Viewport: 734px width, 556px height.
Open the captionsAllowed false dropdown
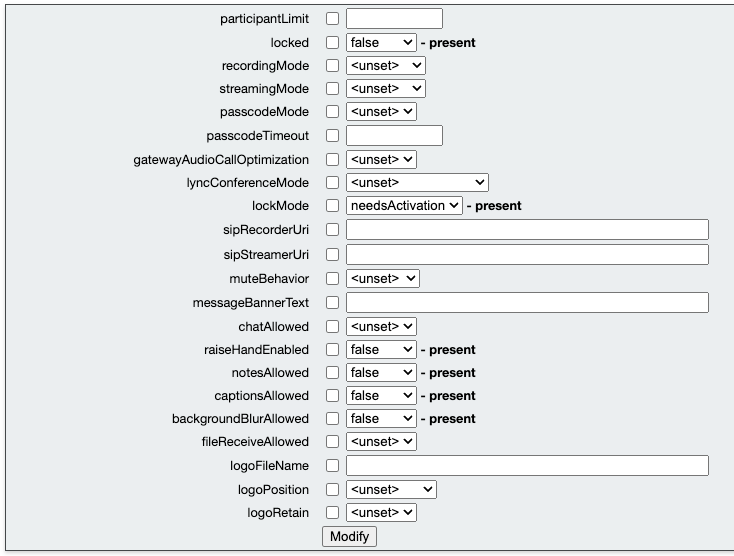(x=381, y=395)
